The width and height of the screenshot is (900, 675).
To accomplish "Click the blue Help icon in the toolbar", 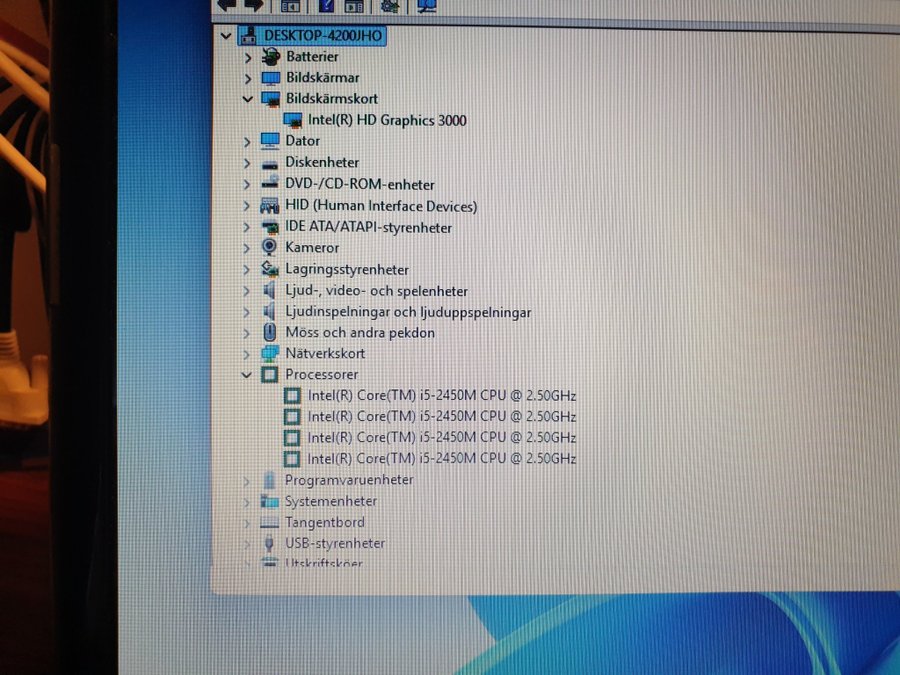I will 324,5.
